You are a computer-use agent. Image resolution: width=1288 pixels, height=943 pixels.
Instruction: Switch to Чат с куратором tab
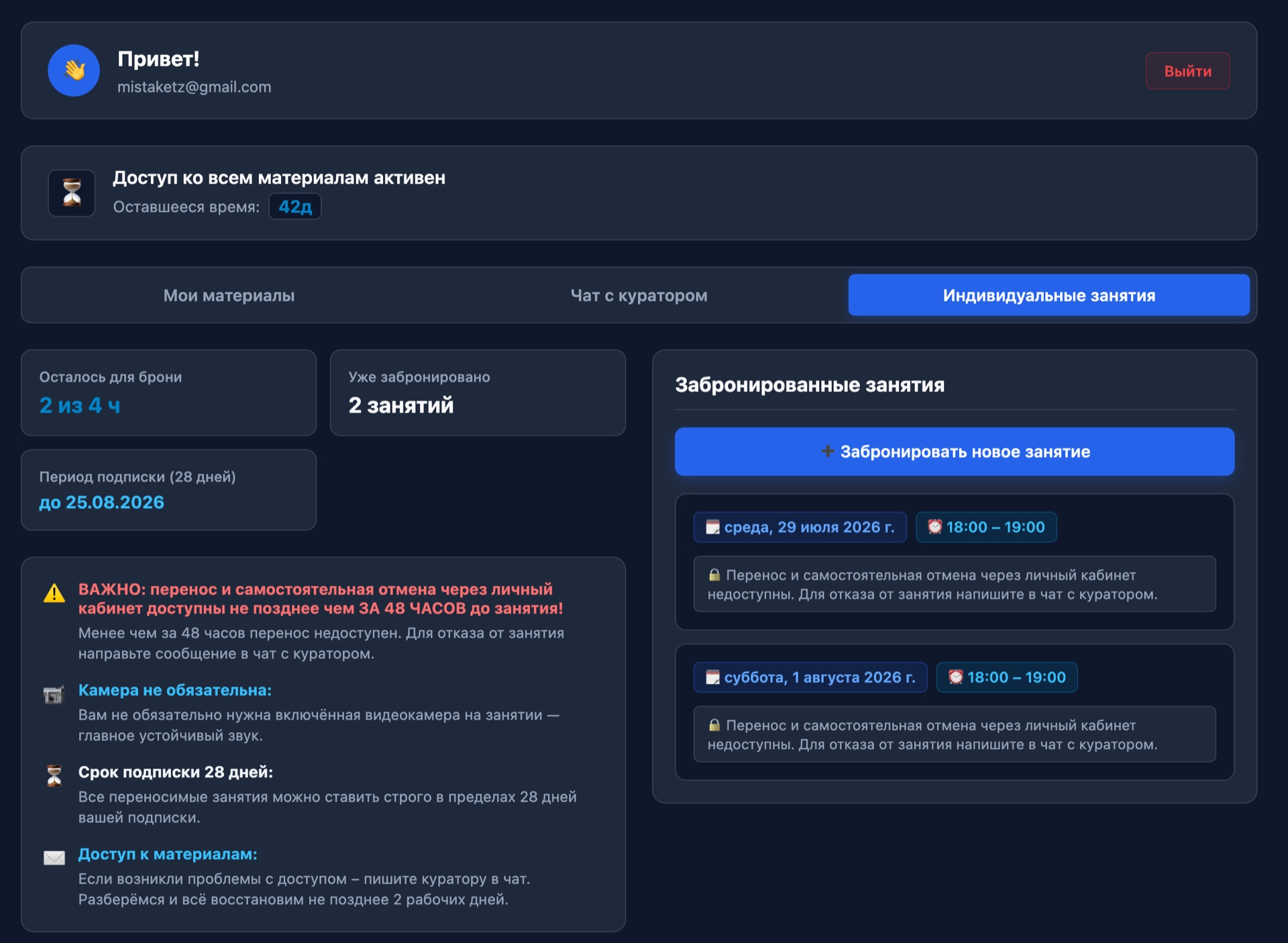pos(639,295)
